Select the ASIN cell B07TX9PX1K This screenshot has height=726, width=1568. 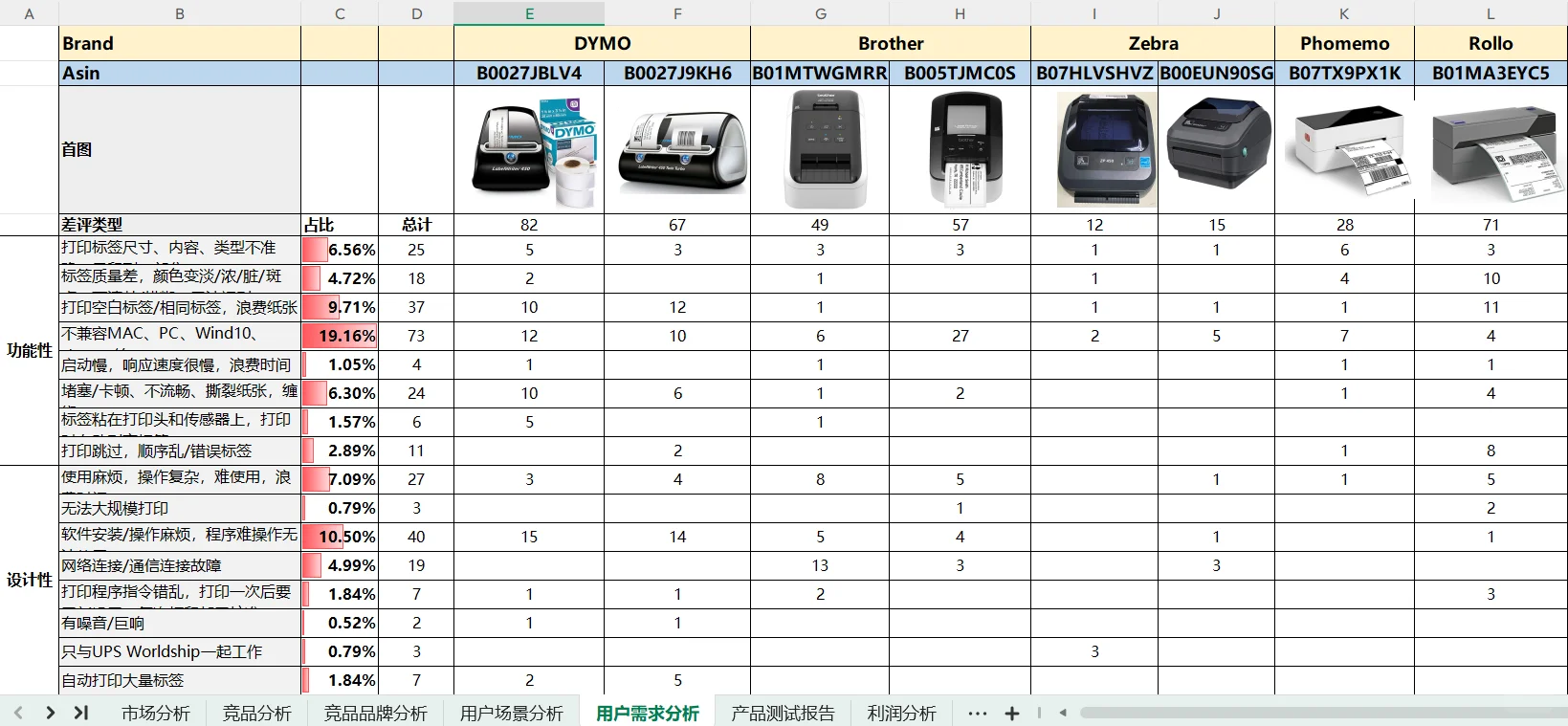pyautogui.click(x=1344, y=74)
